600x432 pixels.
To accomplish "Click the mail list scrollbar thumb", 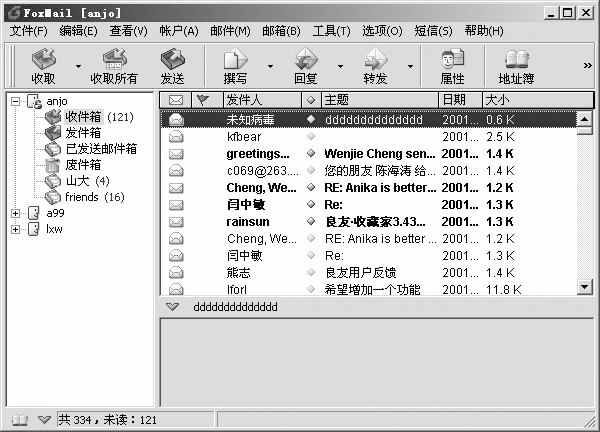I will click(584, 130).
